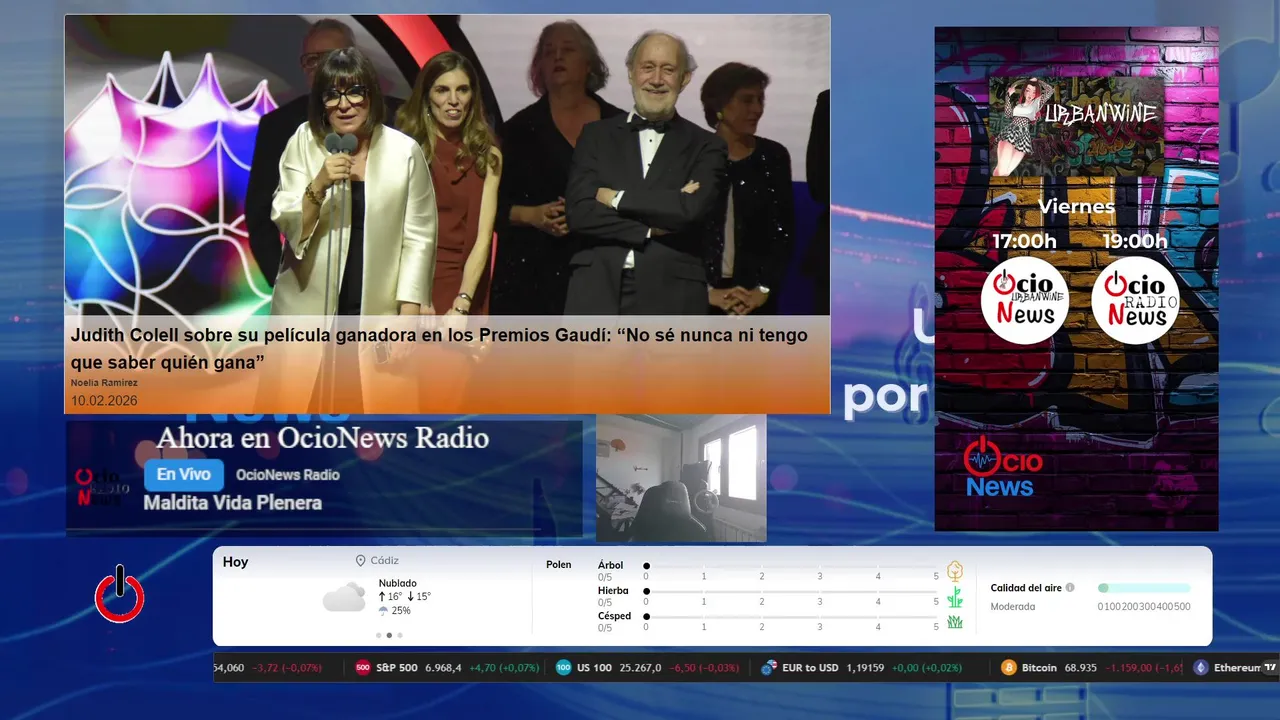The height and width of the screenshot is (720, 1280).
Task: Click the Calidad del aire label
Action: tap(1026, 588)
